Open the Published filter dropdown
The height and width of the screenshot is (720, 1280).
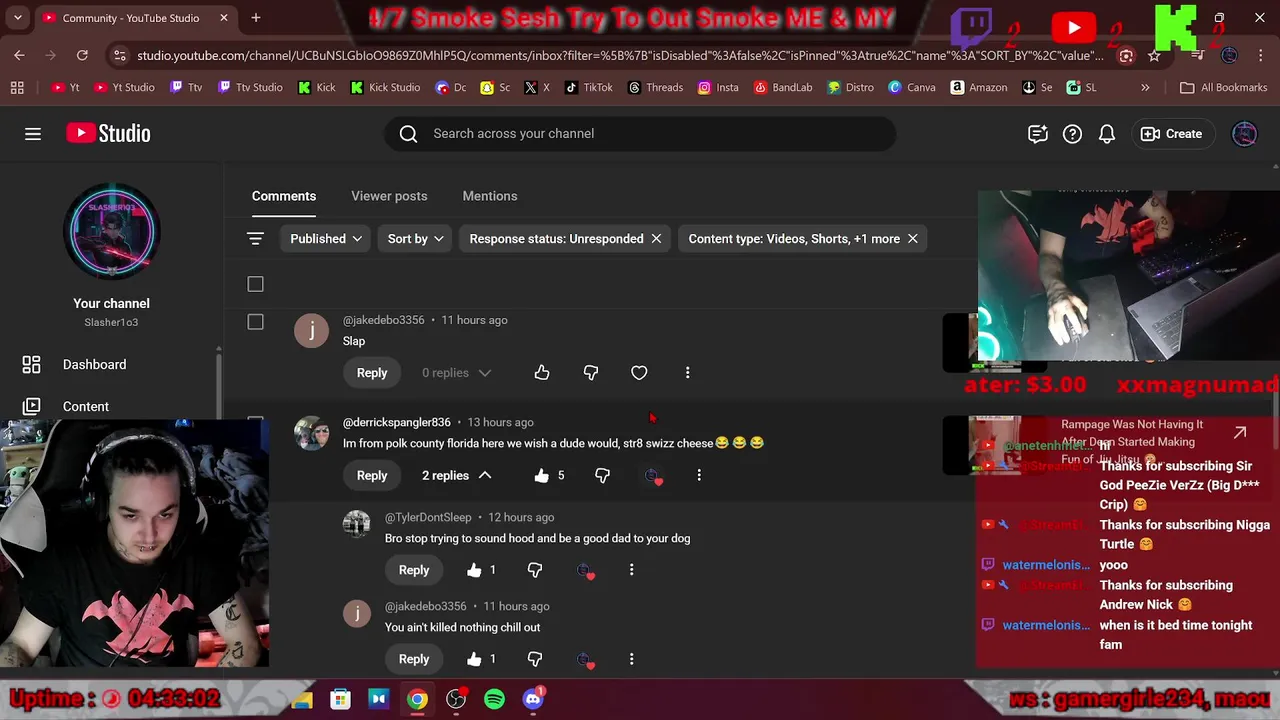click(x=326, y=239)
